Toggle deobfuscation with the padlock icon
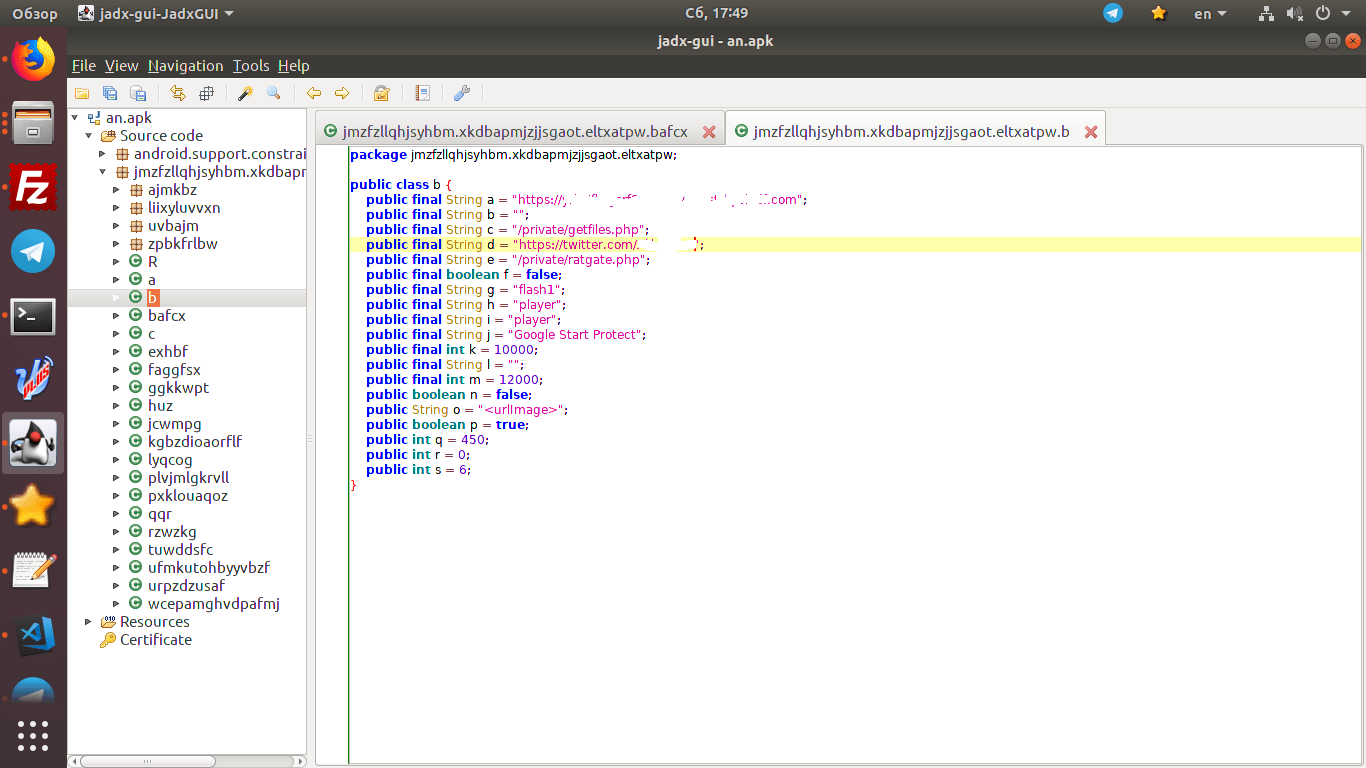 381,93
